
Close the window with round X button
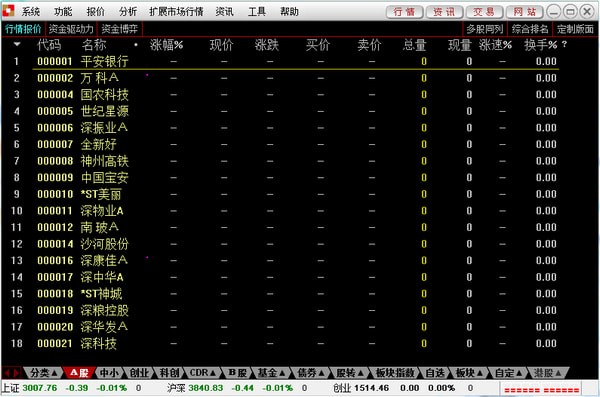(587, 12)
